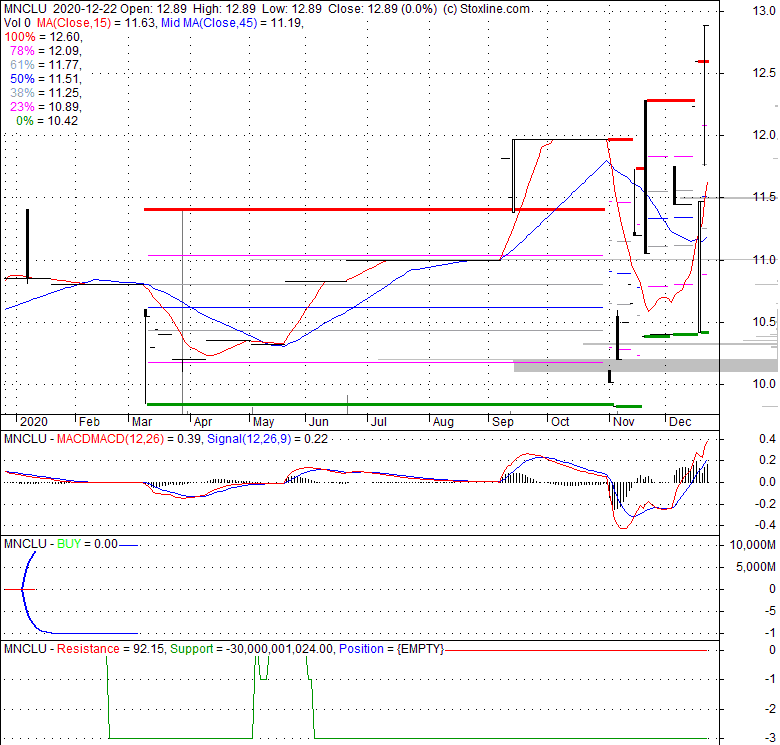Click the 10.5 price axis label

pyautogui.click(x=764, y=322)
